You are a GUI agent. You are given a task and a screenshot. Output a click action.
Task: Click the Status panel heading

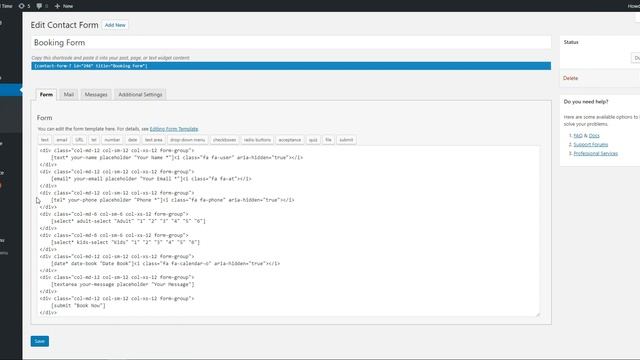point(571,42)
